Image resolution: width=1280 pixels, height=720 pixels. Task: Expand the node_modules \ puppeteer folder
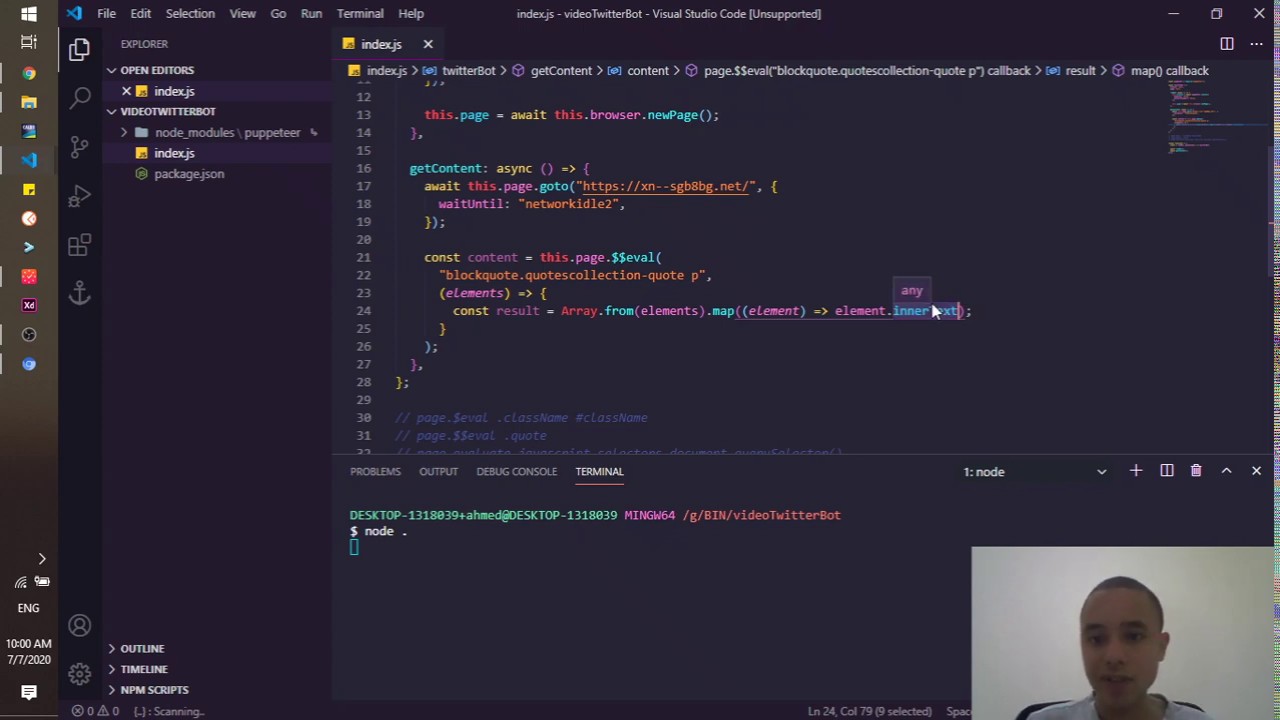coord(227,133)
